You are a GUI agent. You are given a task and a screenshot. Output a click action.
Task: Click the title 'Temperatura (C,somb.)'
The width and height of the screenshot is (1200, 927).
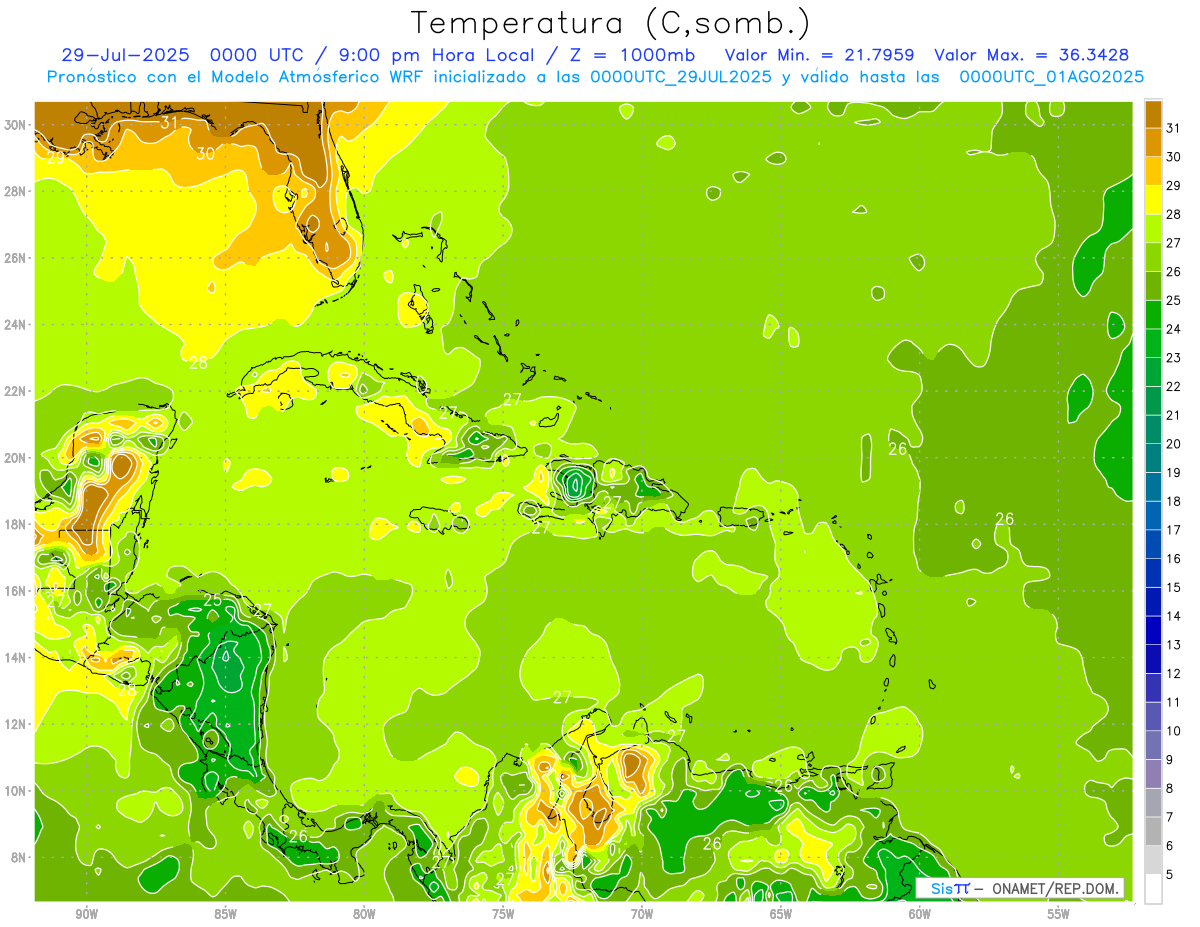tap(610, 23)
